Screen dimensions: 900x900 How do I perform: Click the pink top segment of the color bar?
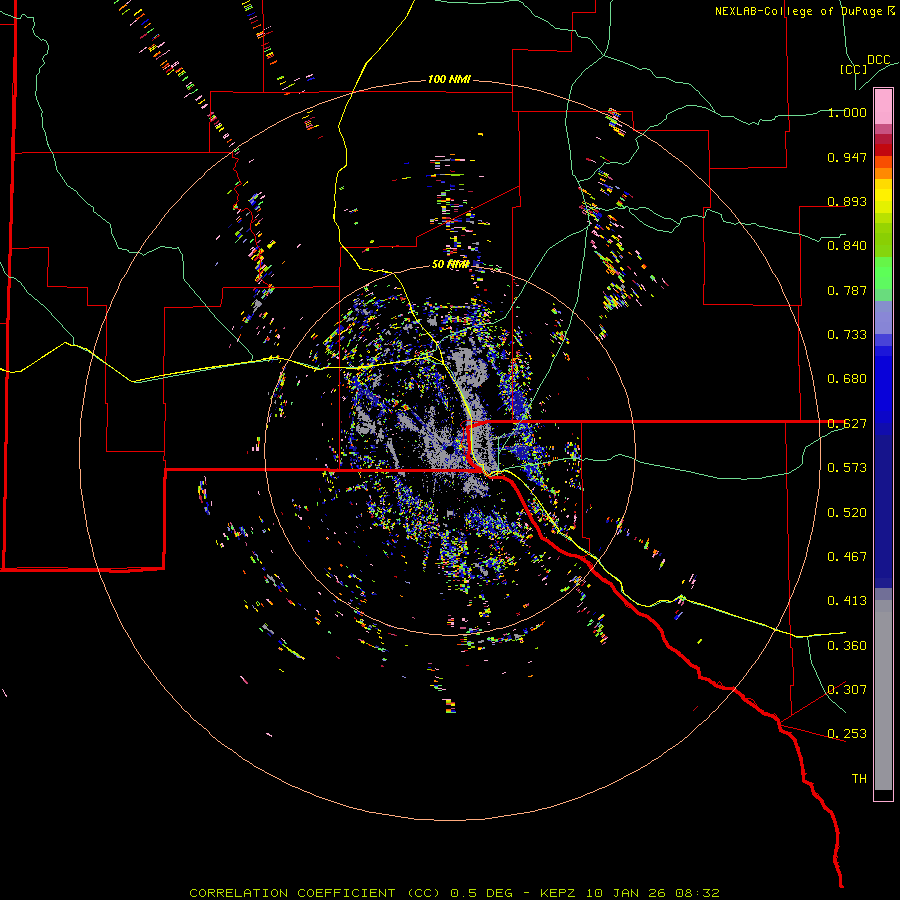(x=883, y=106)
